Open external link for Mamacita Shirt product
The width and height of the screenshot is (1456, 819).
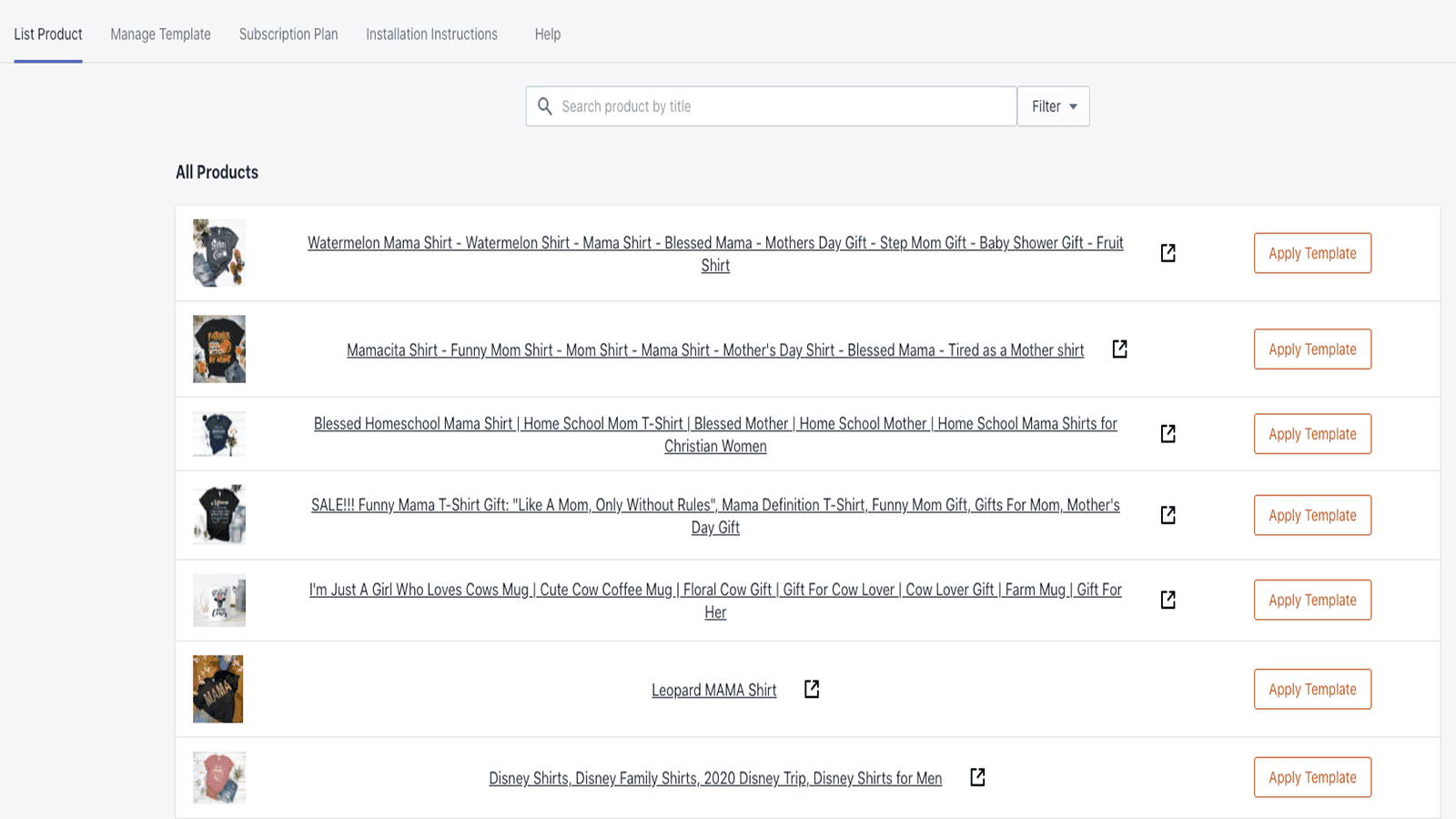1119,349
